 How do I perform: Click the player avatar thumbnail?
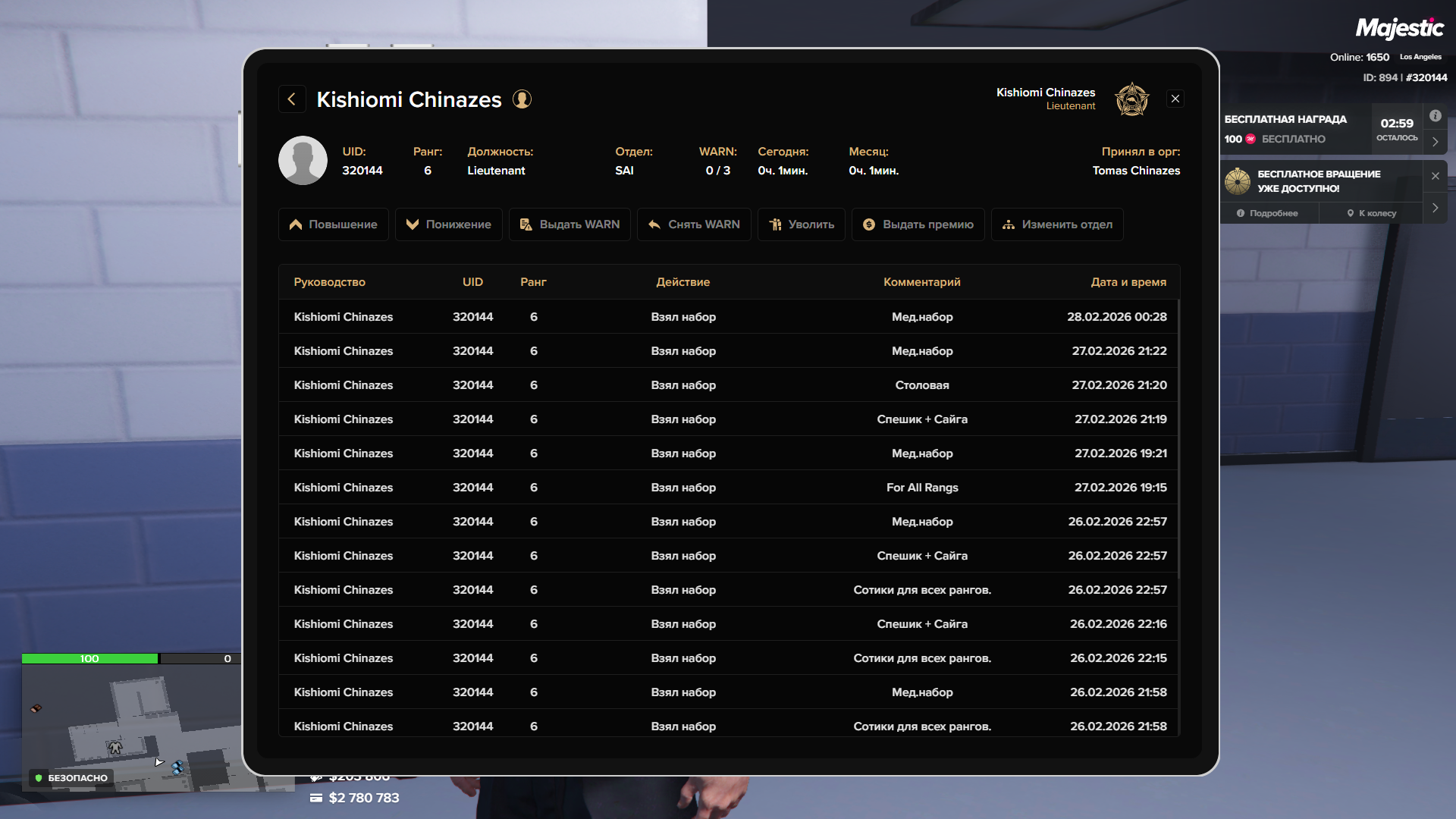coord(303,161)
